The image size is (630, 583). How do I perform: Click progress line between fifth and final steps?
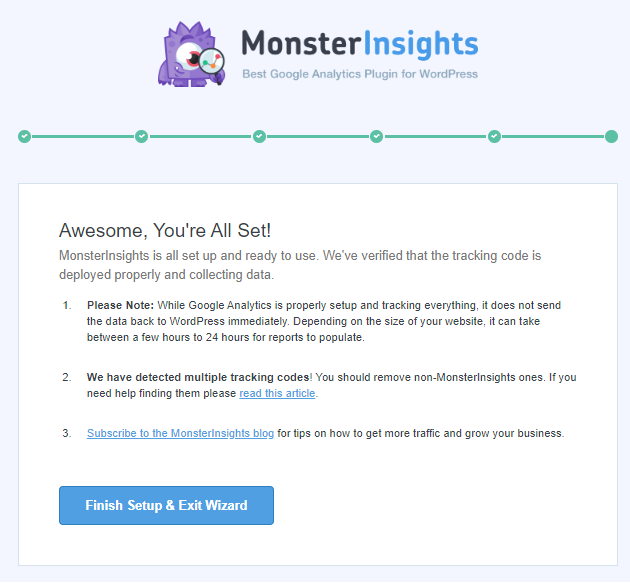point(553,137)
